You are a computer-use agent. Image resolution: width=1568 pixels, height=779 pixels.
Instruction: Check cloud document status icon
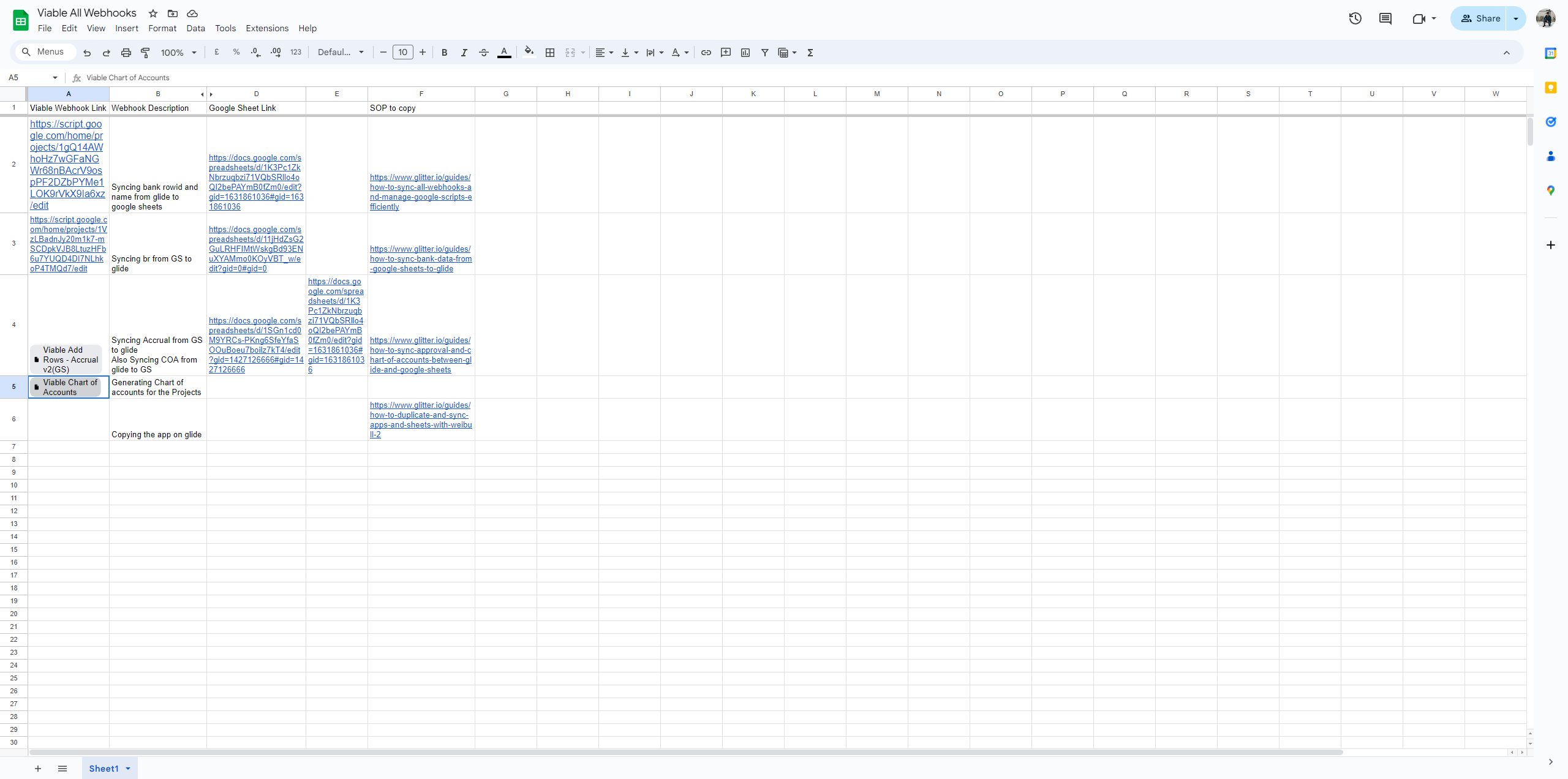pos(192,13)
